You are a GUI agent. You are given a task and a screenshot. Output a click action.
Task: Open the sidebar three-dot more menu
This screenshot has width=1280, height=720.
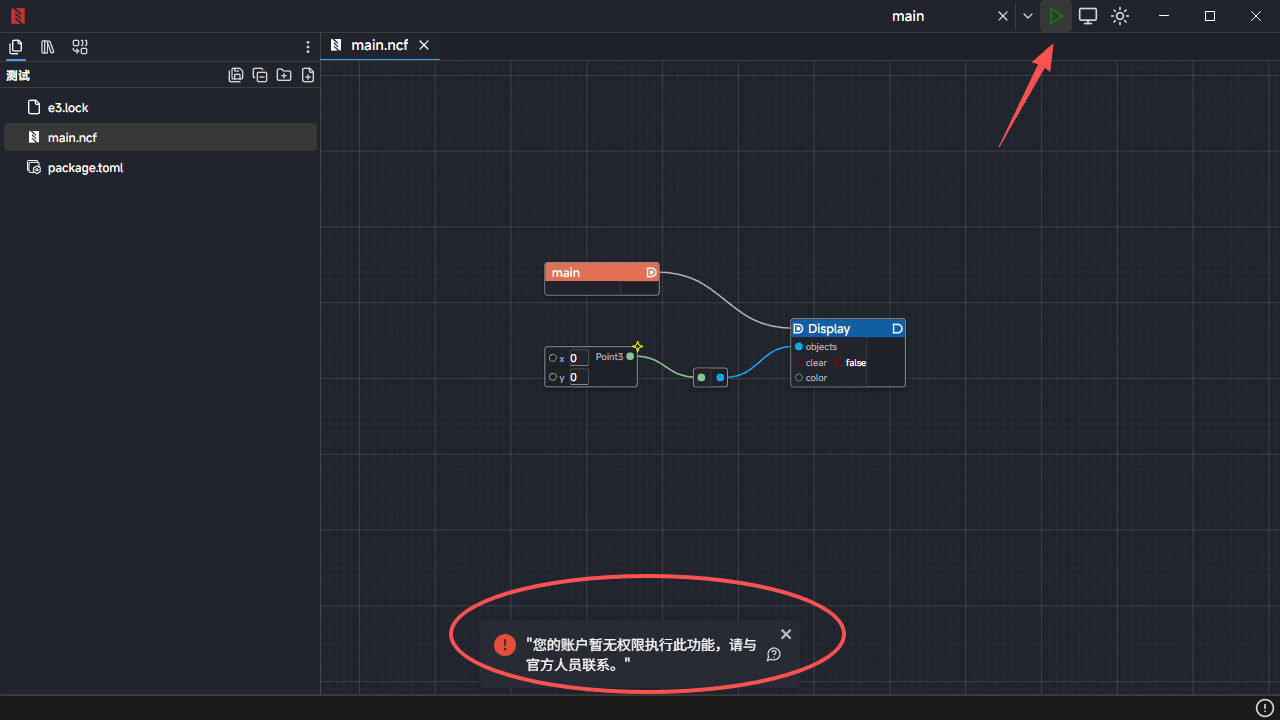pos(308,47)
